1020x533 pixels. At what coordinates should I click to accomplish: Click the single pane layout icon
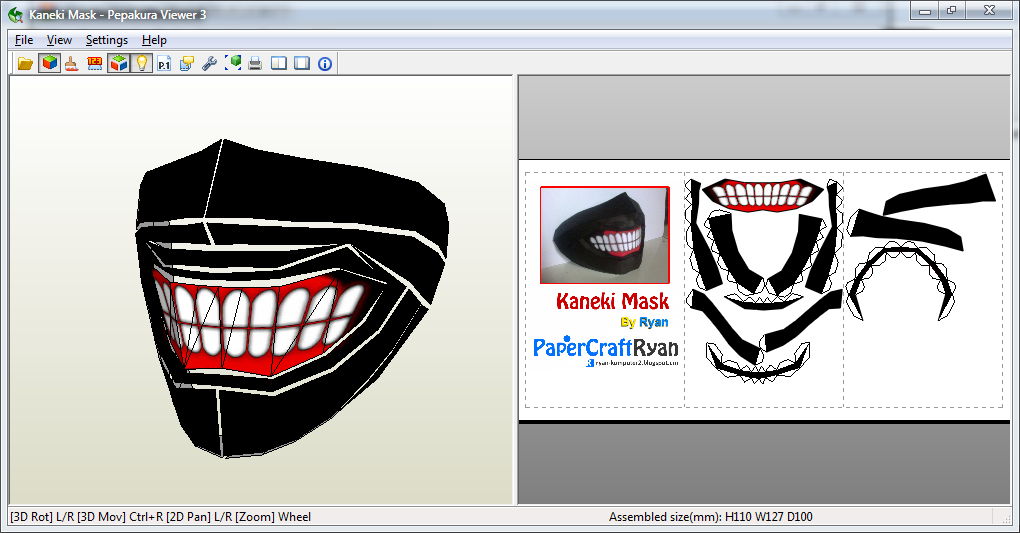coord(302,63)
